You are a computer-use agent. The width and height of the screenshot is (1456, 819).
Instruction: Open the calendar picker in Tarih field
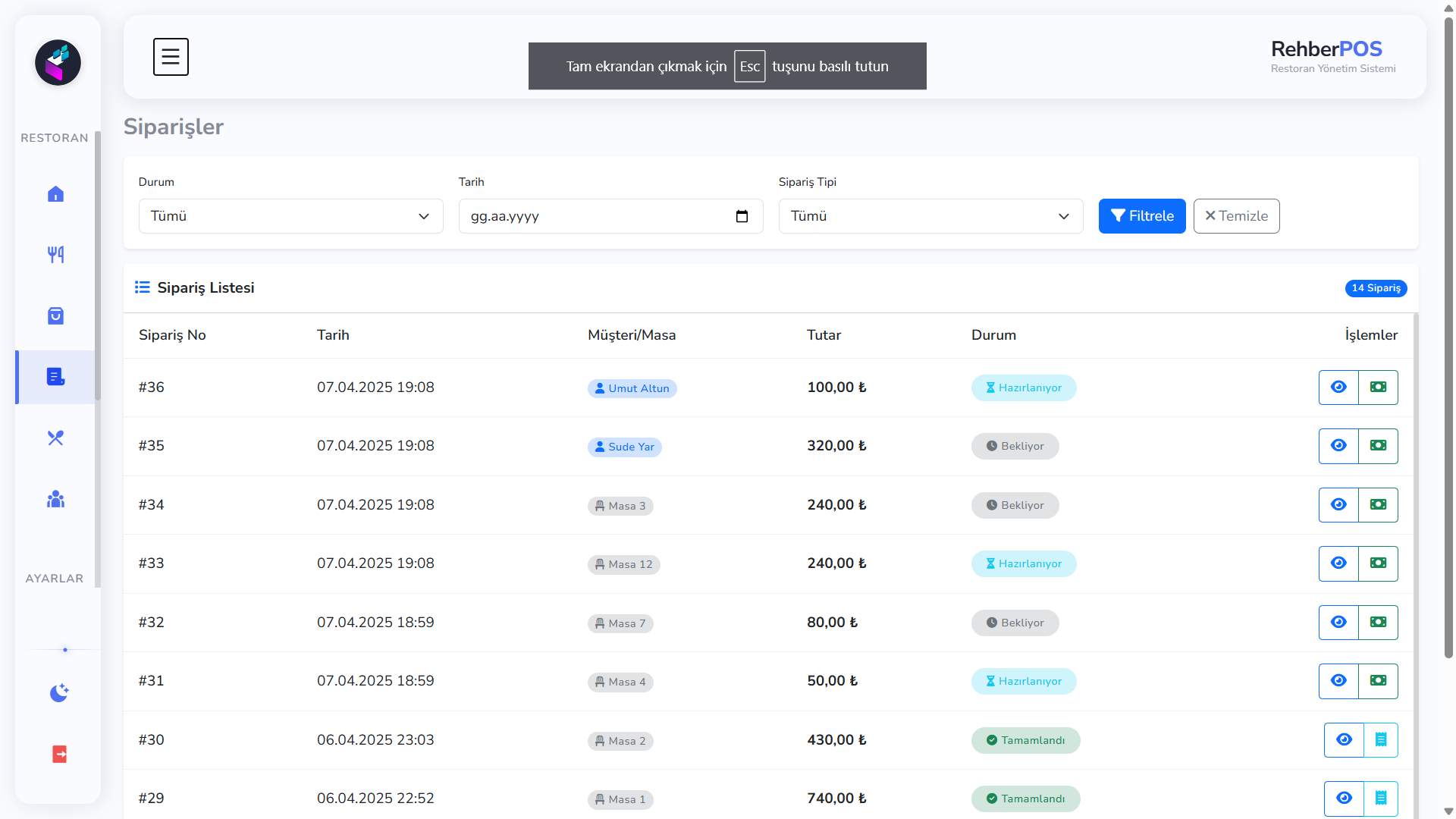pos(742,217)
